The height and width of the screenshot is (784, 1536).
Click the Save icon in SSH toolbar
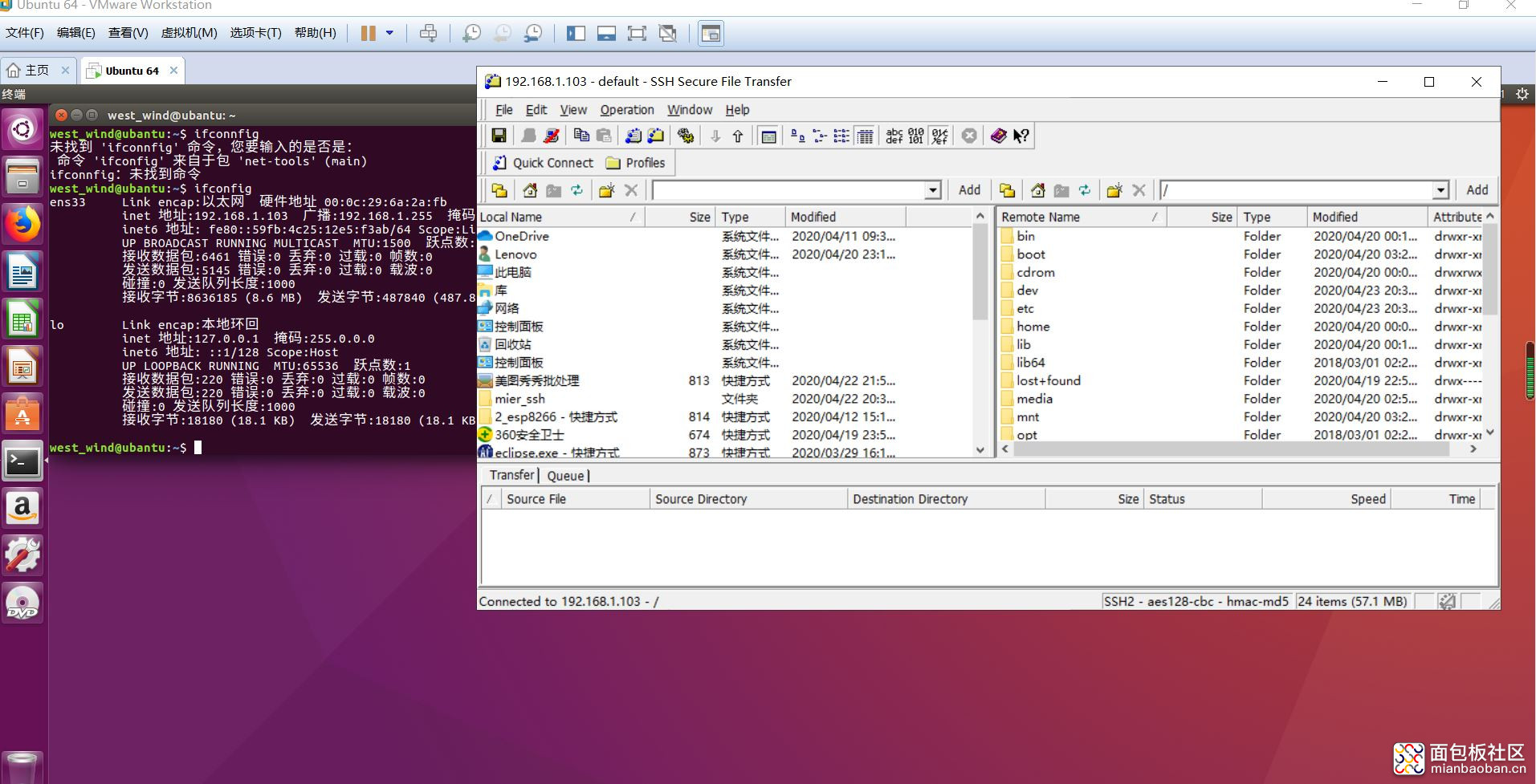[x=499, y=136]
